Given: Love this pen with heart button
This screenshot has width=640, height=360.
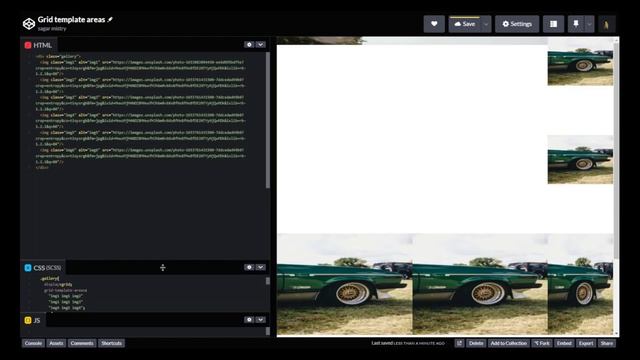Looking at the screenshot, I should coord(434,24).
